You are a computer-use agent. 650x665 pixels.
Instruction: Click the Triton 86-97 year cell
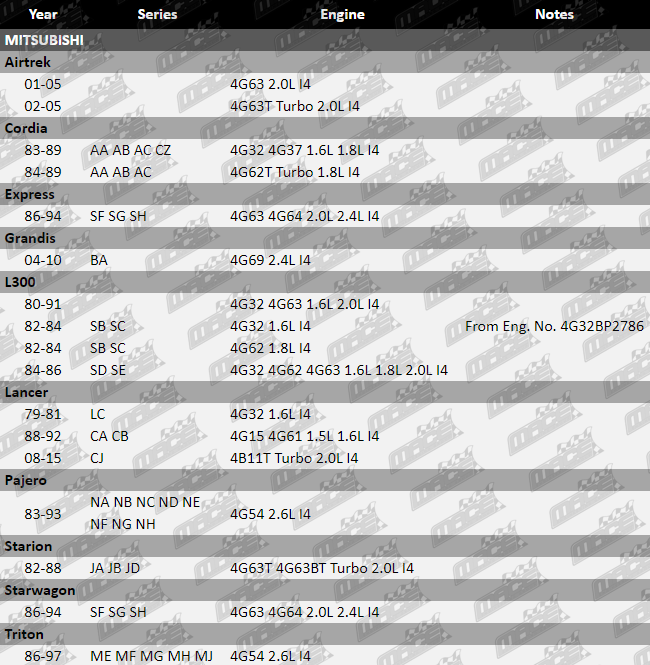pyautogui.click(x=43, y=657)
